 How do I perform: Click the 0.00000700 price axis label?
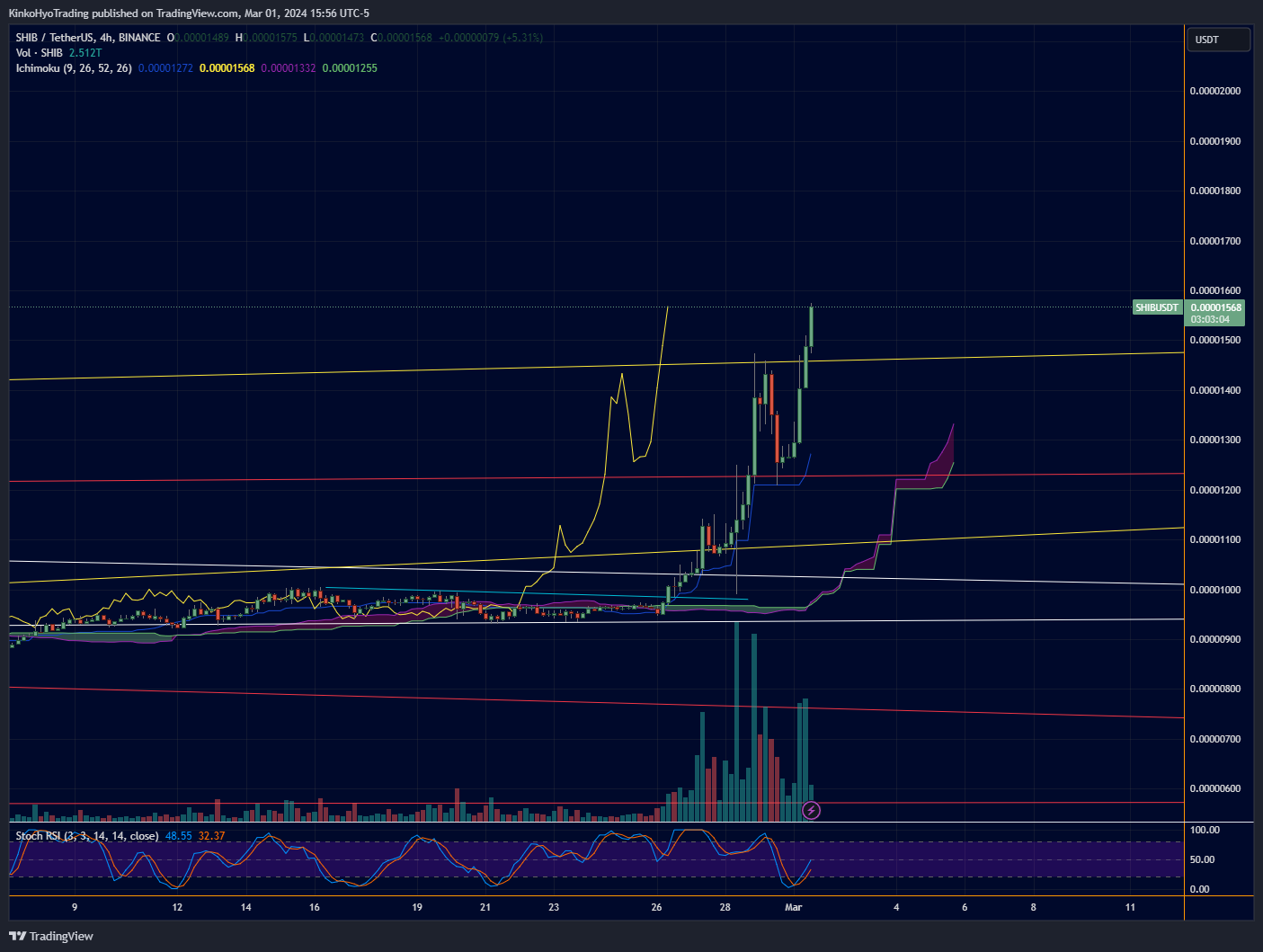(1215, 739)
